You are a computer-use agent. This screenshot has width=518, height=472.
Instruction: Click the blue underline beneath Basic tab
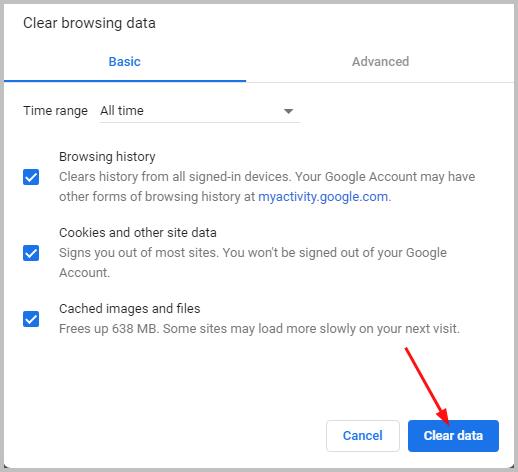[x=125, y=81]
